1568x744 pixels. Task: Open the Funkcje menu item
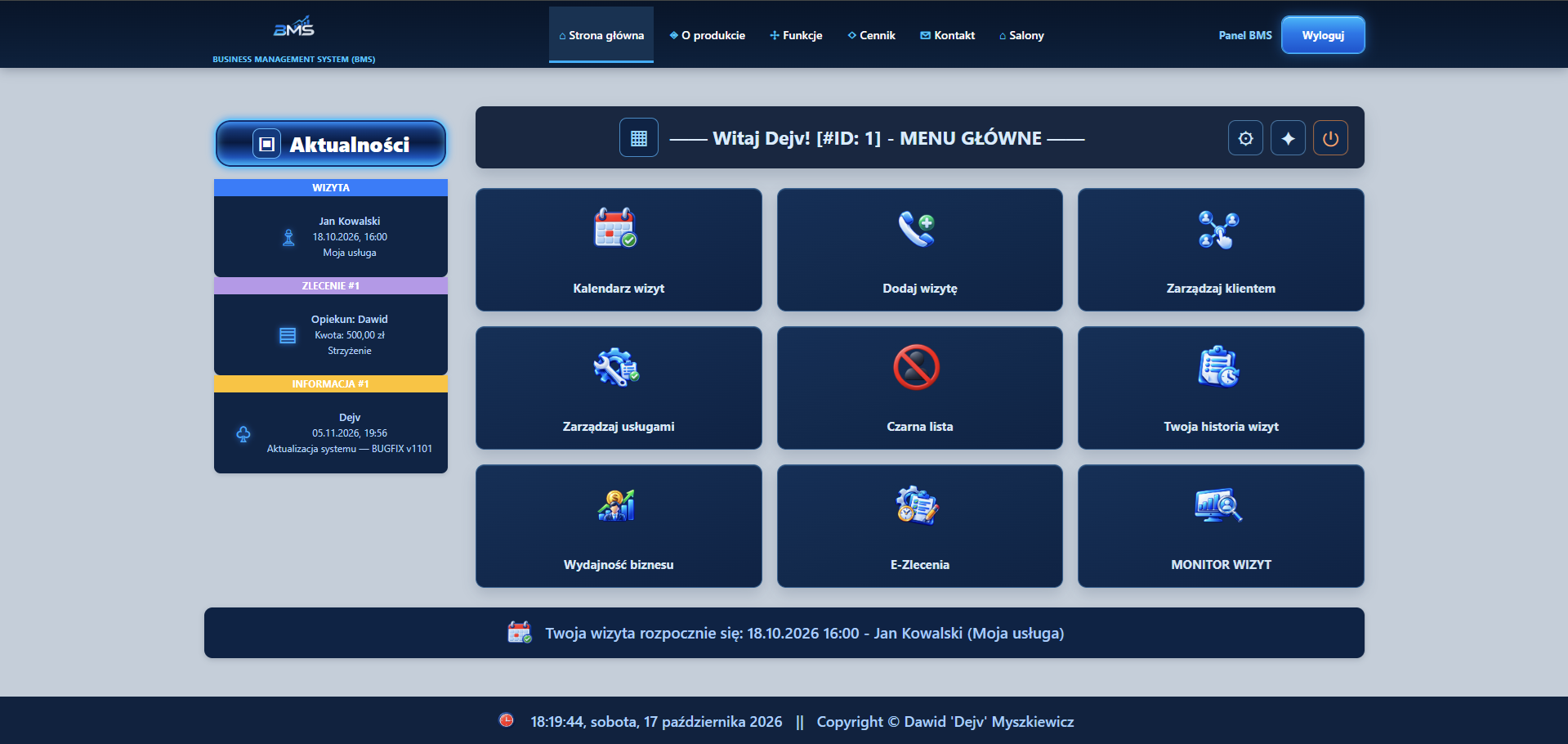(796, 35)
